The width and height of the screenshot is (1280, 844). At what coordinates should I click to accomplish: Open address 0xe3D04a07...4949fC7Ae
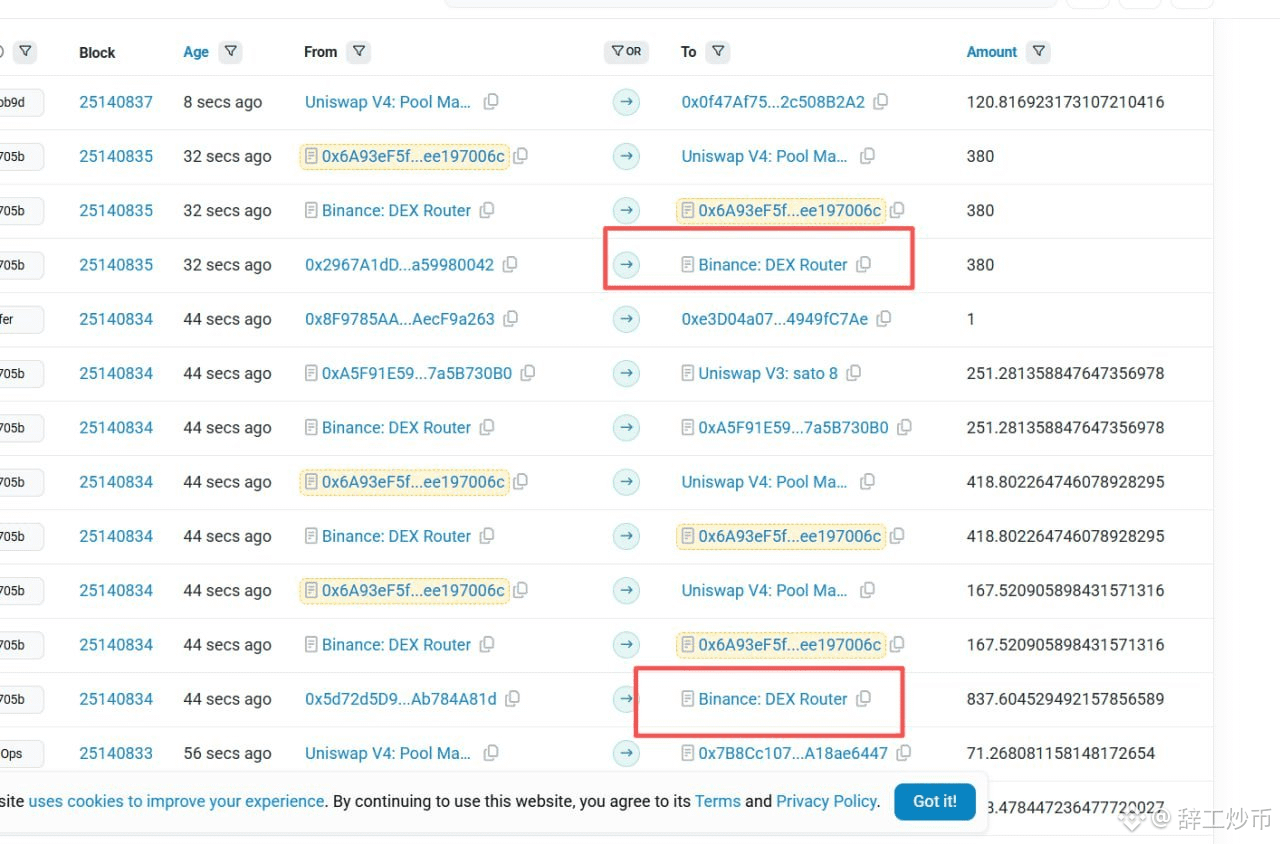(x=775, y=319)
